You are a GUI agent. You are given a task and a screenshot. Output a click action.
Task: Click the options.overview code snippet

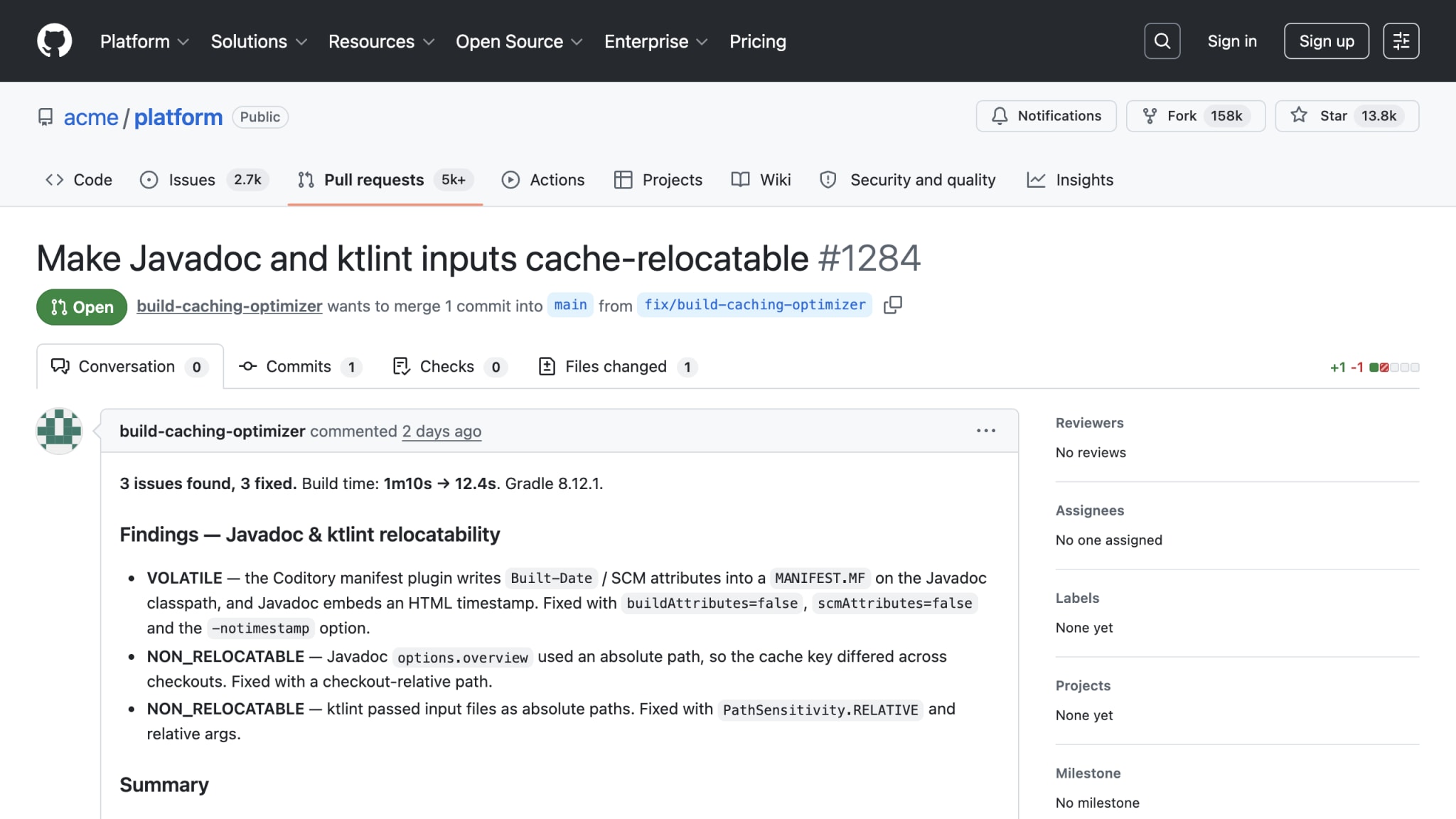pos(462,658)
